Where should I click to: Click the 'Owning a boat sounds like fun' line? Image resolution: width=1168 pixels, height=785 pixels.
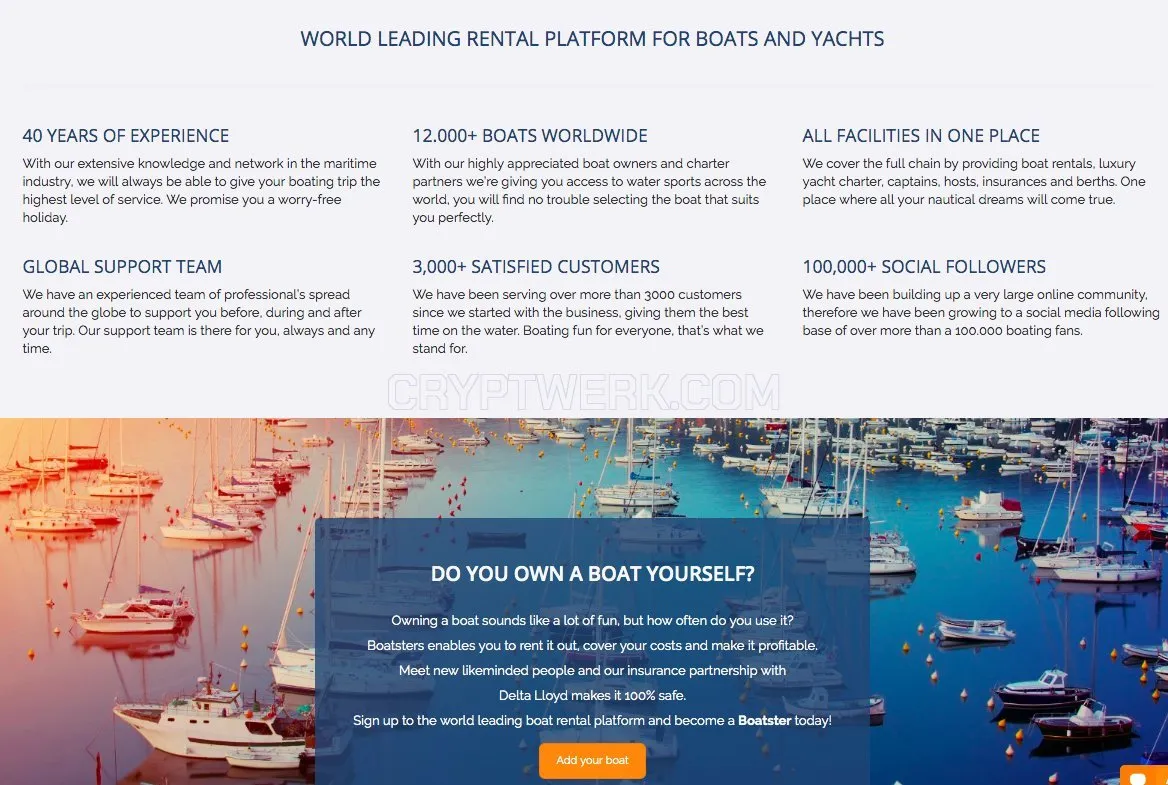pos(592,620)
